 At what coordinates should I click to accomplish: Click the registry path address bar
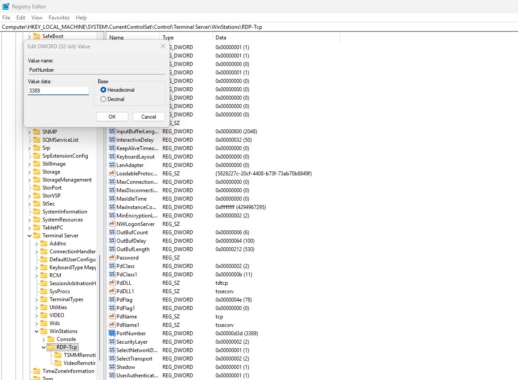pyautogui.click(x=259, y=27)
